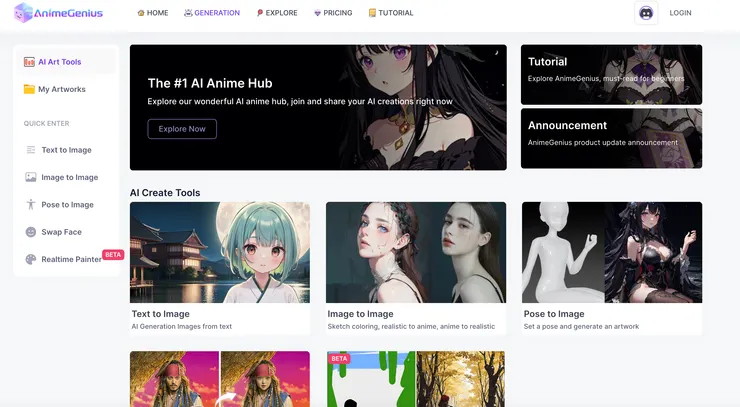Image resolution: width=740 pixels, height=407 pixels.
Task: Click the pirate face swap card thumbnail
Action: click(x=220, y=379)
